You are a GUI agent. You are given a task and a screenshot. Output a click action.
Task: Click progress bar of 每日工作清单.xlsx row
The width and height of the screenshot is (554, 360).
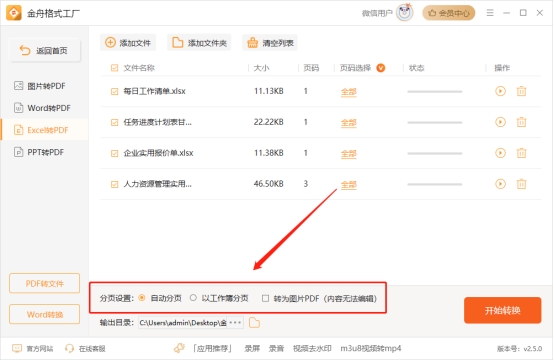[435, 92]
